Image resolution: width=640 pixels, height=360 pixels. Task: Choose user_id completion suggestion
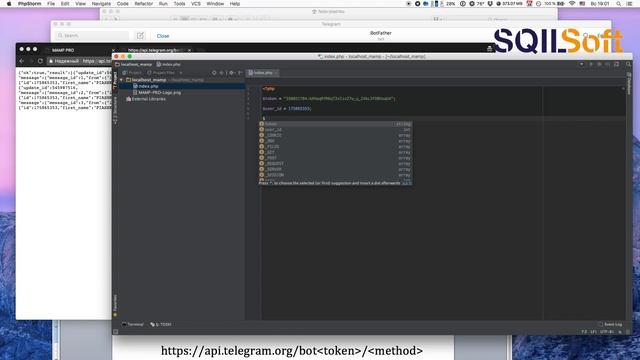pos(335,130)
